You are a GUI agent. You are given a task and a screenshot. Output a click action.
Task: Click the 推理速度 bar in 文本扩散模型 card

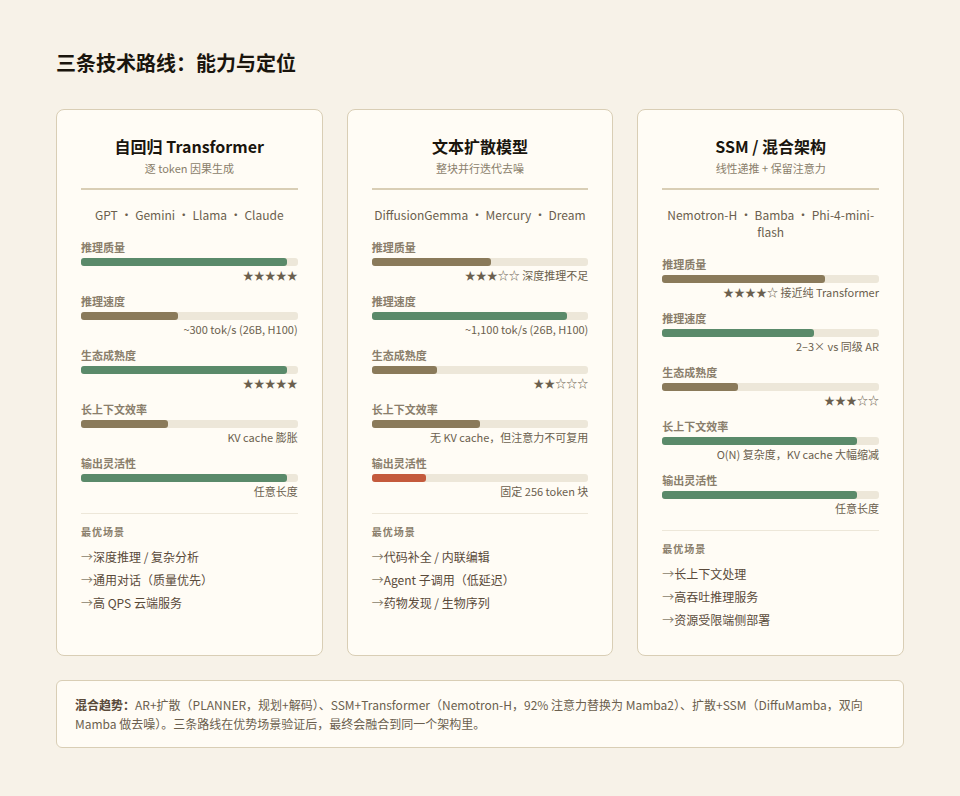[x=479, y=316]
